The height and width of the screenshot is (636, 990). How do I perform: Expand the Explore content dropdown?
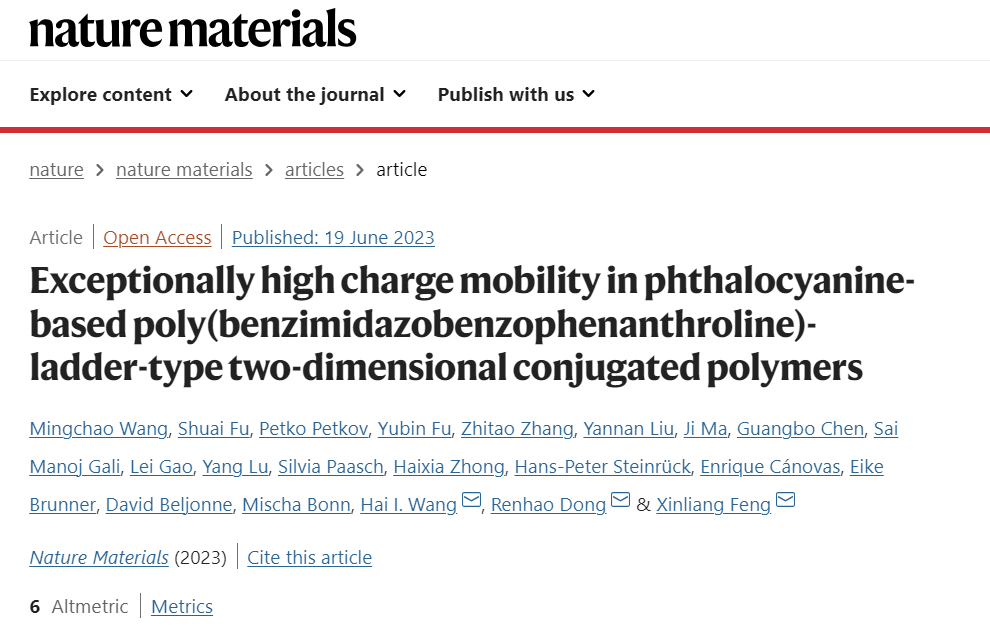click(x=111, y=95)
